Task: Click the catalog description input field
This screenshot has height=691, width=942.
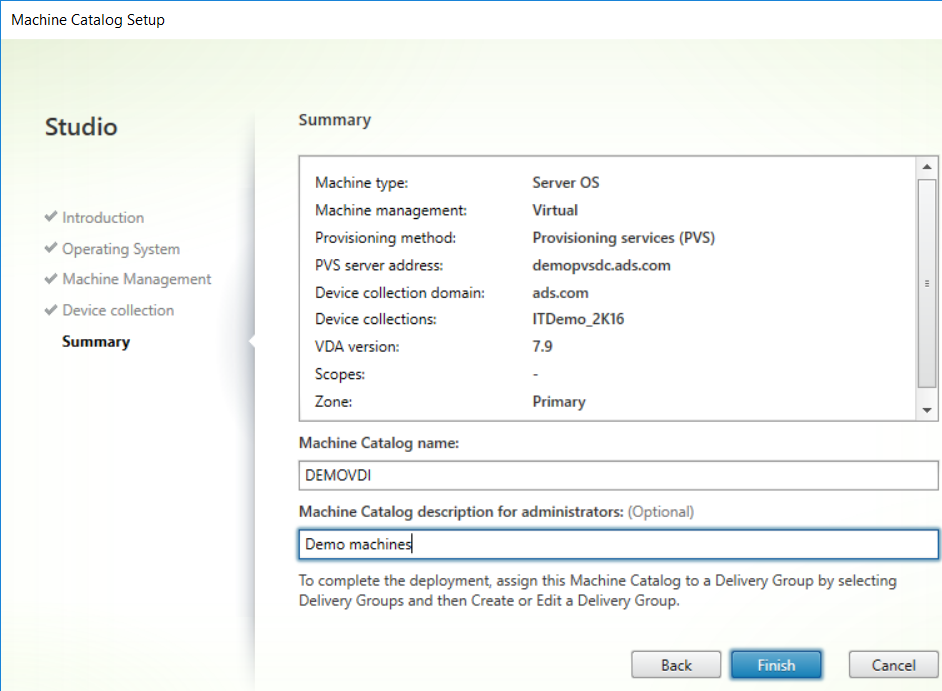Action: 618,544
